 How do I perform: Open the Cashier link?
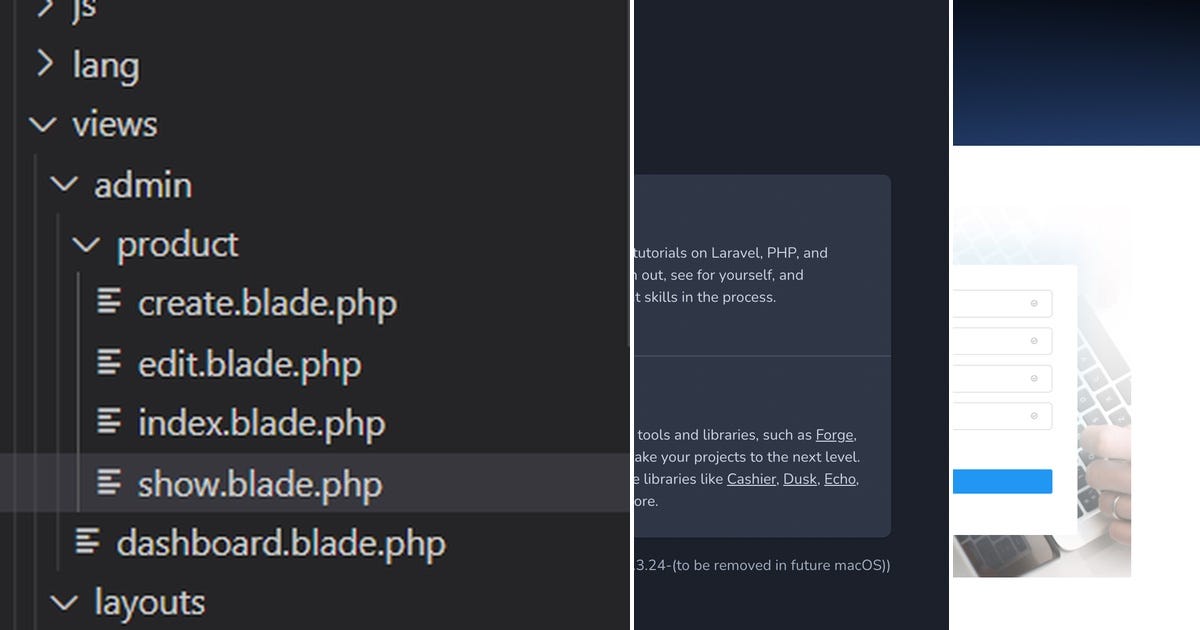pos(754,479)
